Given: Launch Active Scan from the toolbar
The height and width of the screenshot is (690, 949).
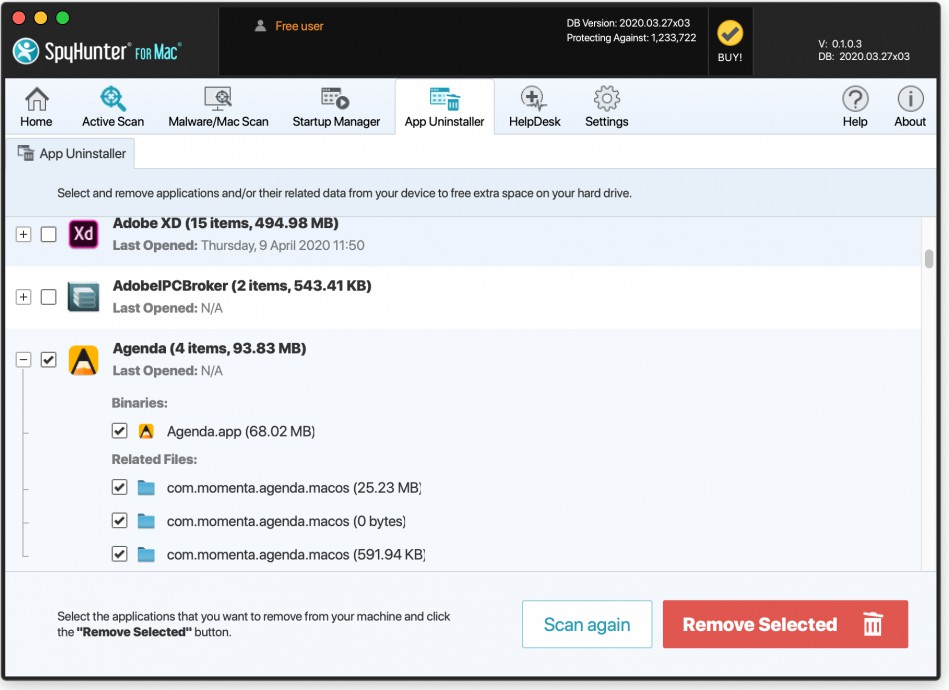Looking at the screenshot, I should coord(113,106).
